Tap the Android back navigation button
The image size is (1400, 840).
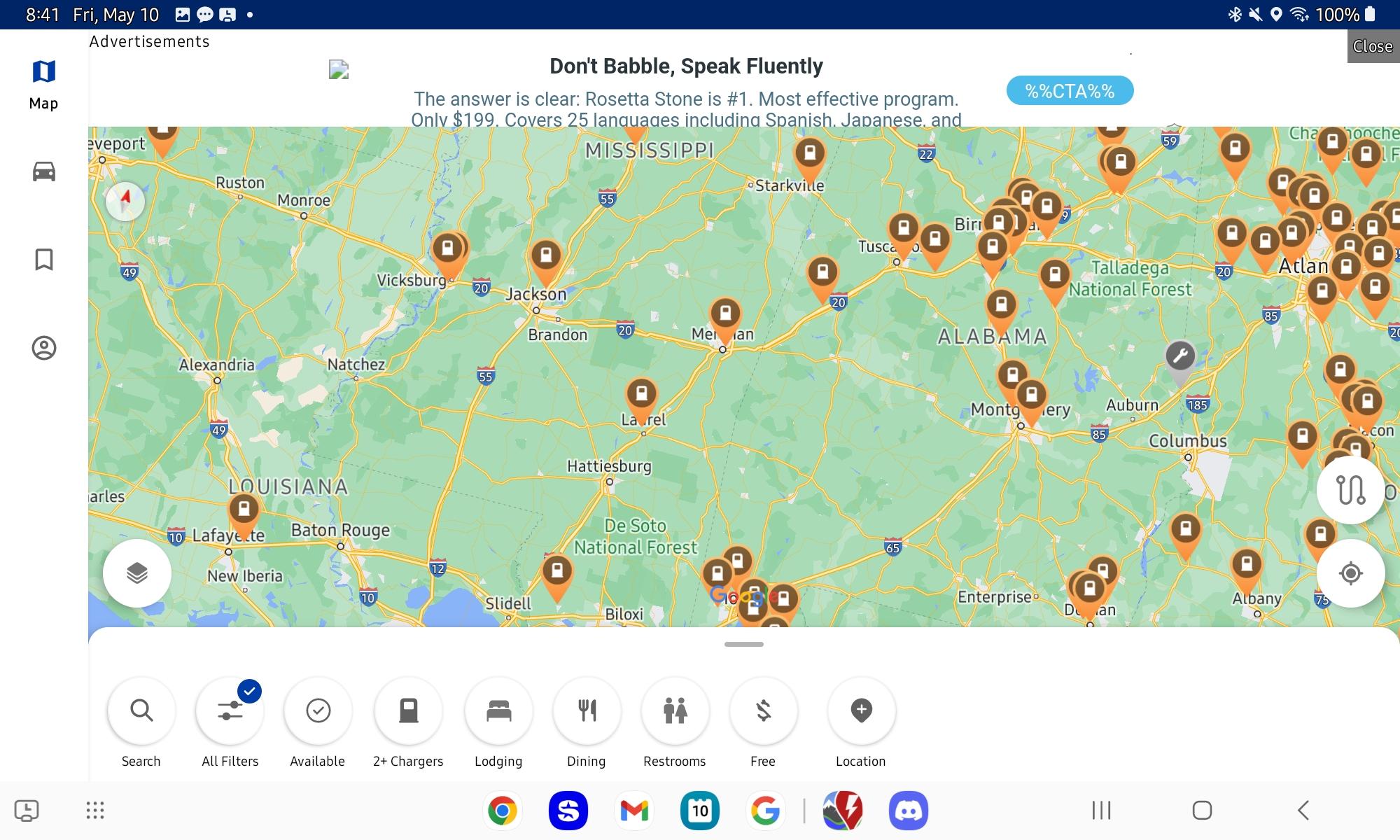click(x=1303, y=811)
